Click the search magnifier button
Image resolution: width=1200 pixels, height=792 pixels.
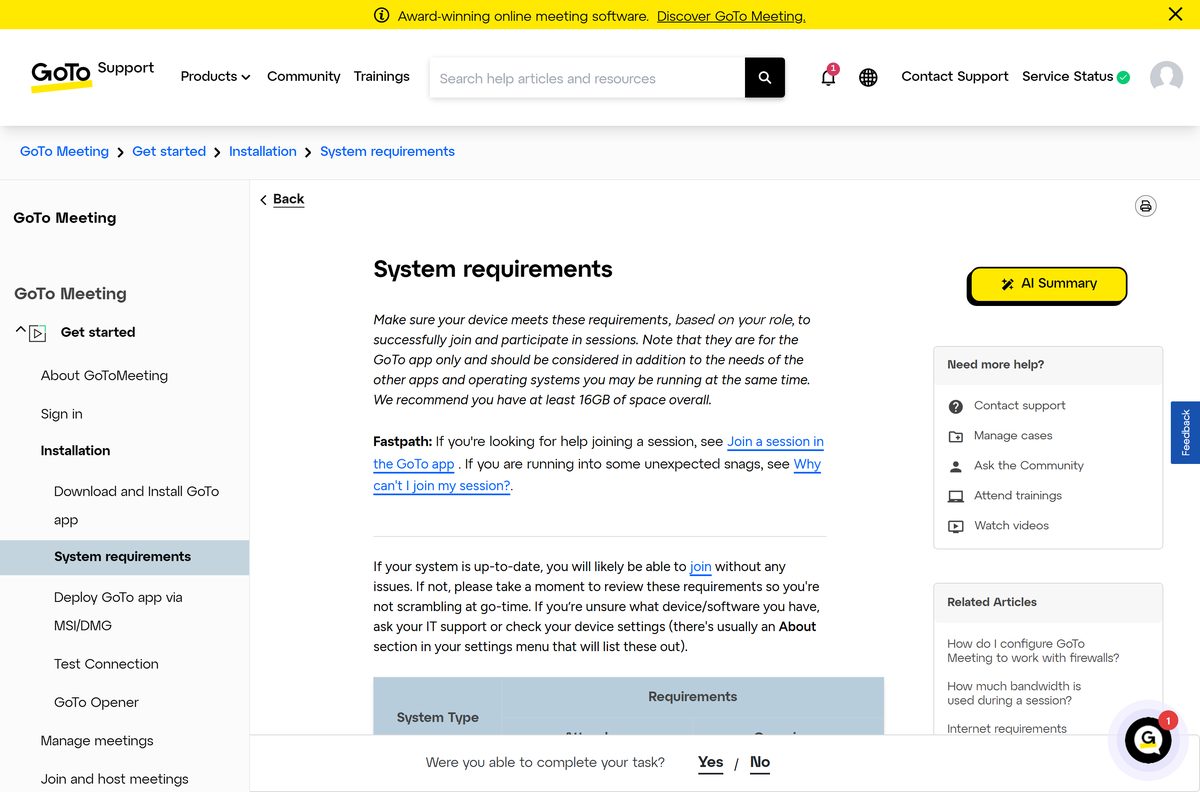point(765,78)
